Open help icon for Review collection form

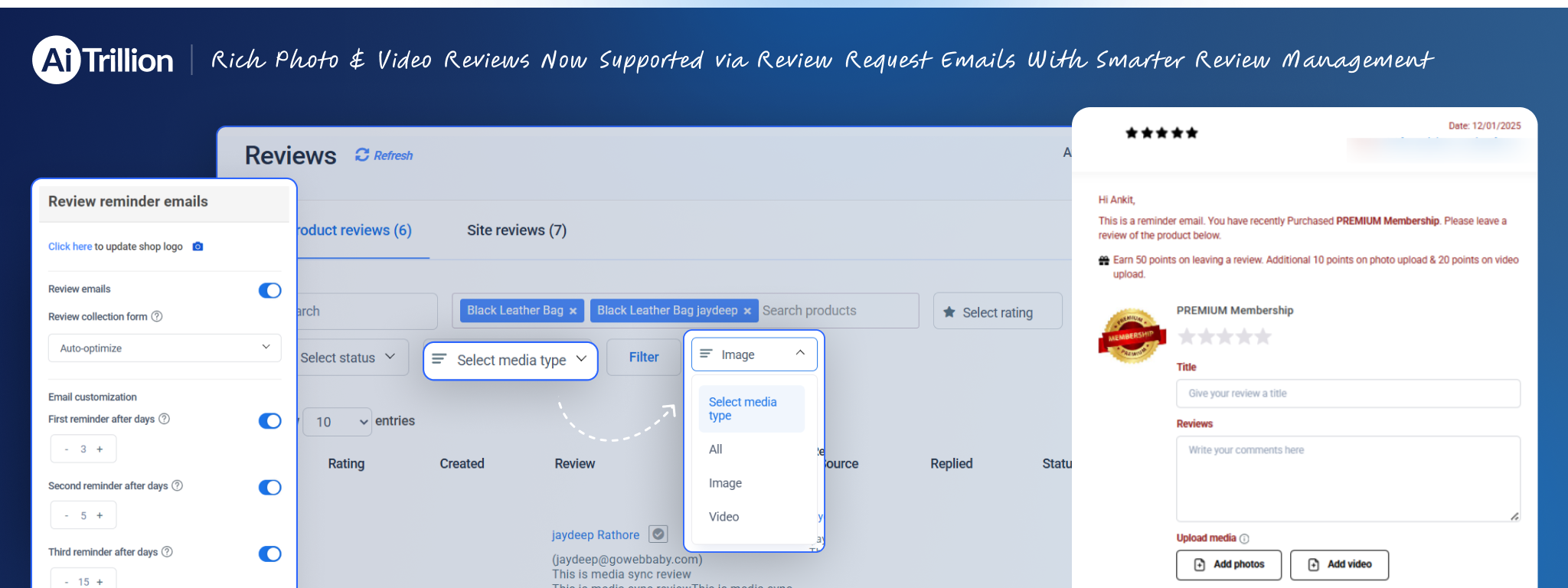click(x=157, y=316)
